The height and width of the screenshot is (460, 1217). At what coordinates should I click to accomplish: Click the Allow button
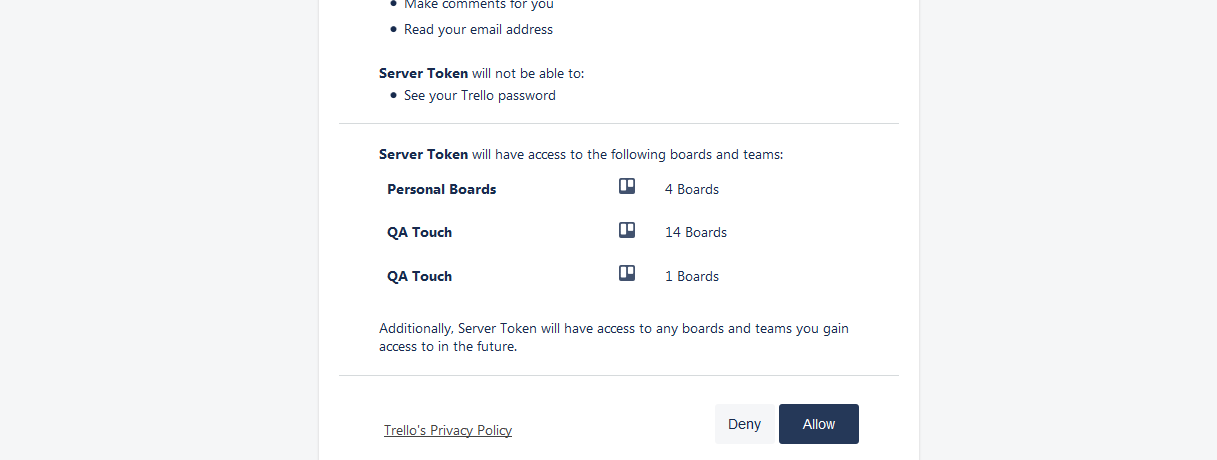[x=818, y=424]
